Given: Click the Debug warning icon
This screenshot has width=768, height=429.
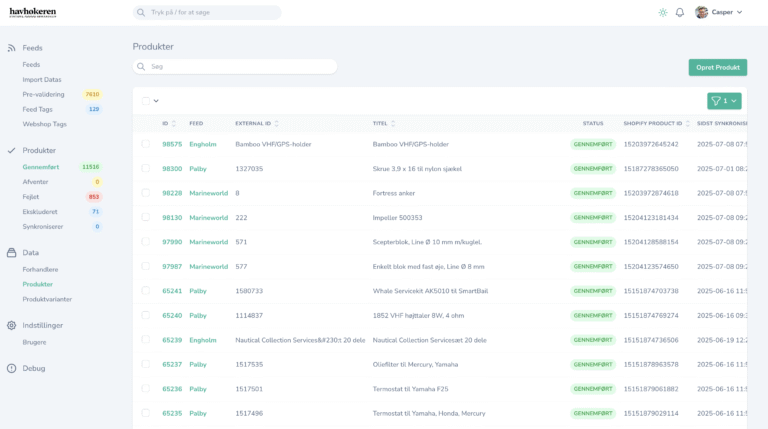Looking at the screenshot, I should [x=11, y=368].
